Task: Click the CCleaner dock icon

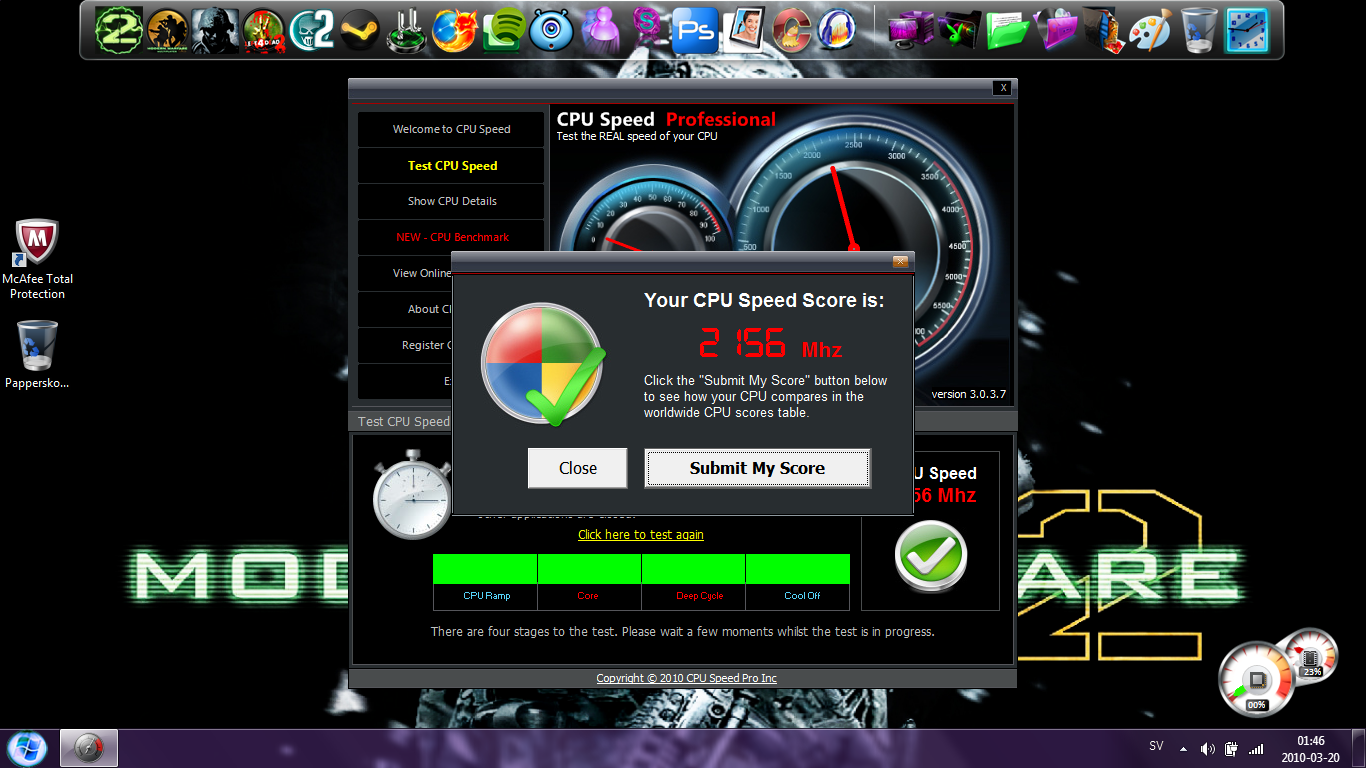Action: [x=790, y=31]
